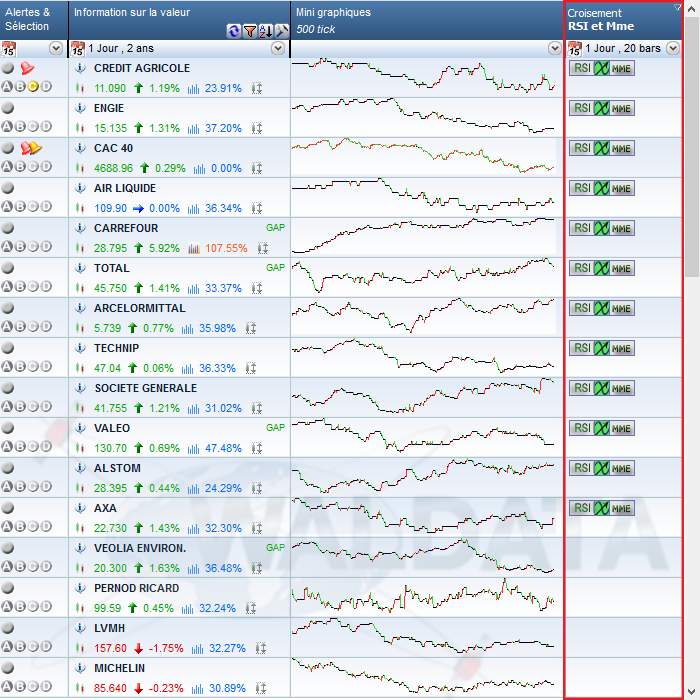Toggle selection circle for CARREFOUR

pos(8,228)
